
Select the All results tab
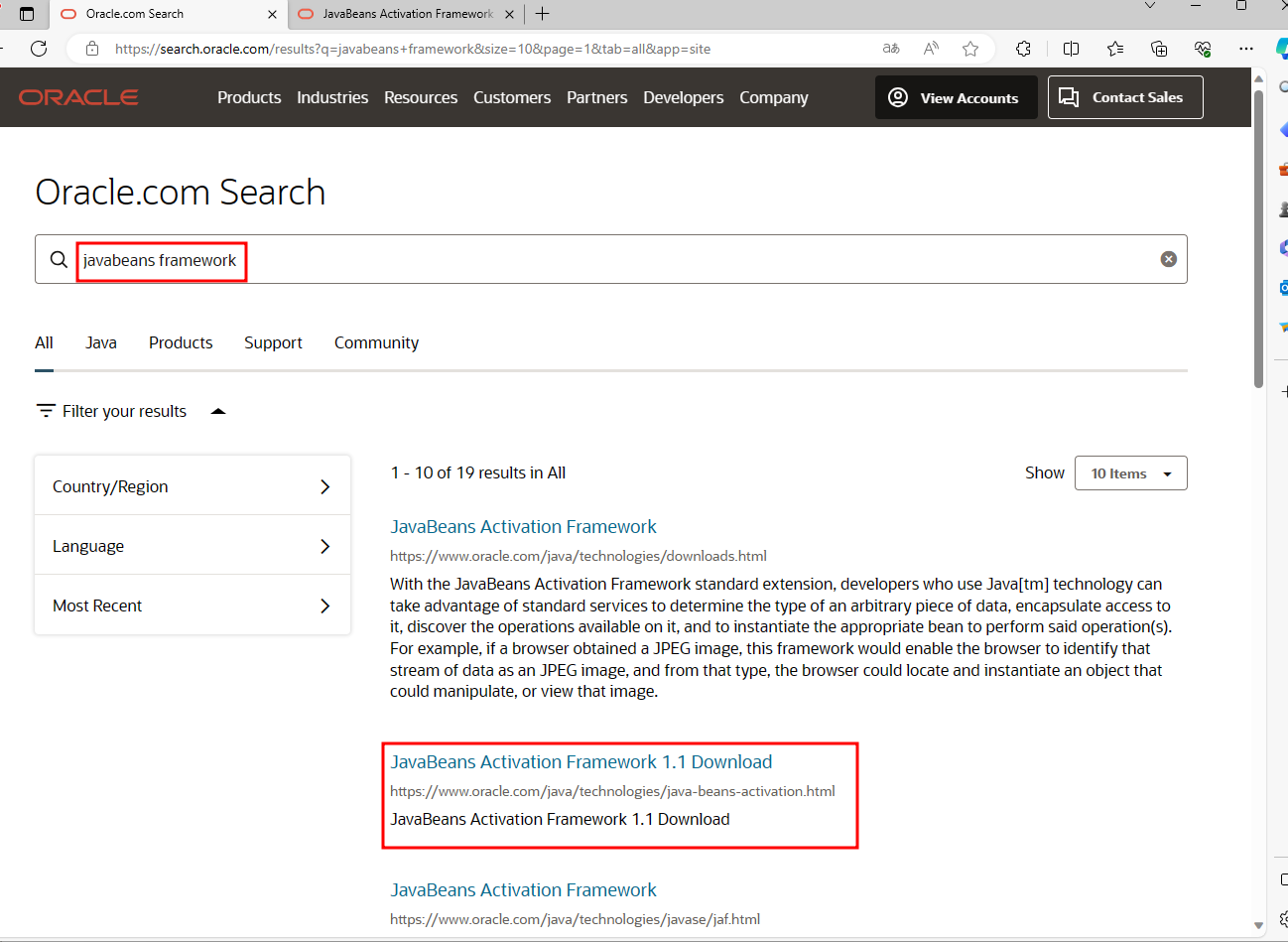coord(44,342)
